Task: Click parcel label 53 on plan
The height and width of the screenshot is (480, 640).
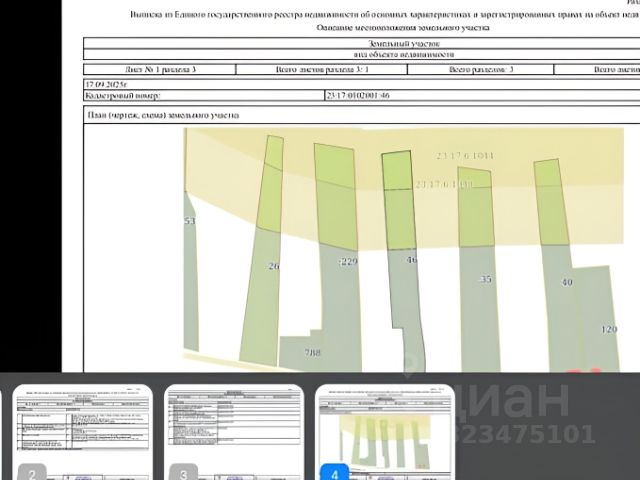Action: pyautogui.click(x=190, y=221)
